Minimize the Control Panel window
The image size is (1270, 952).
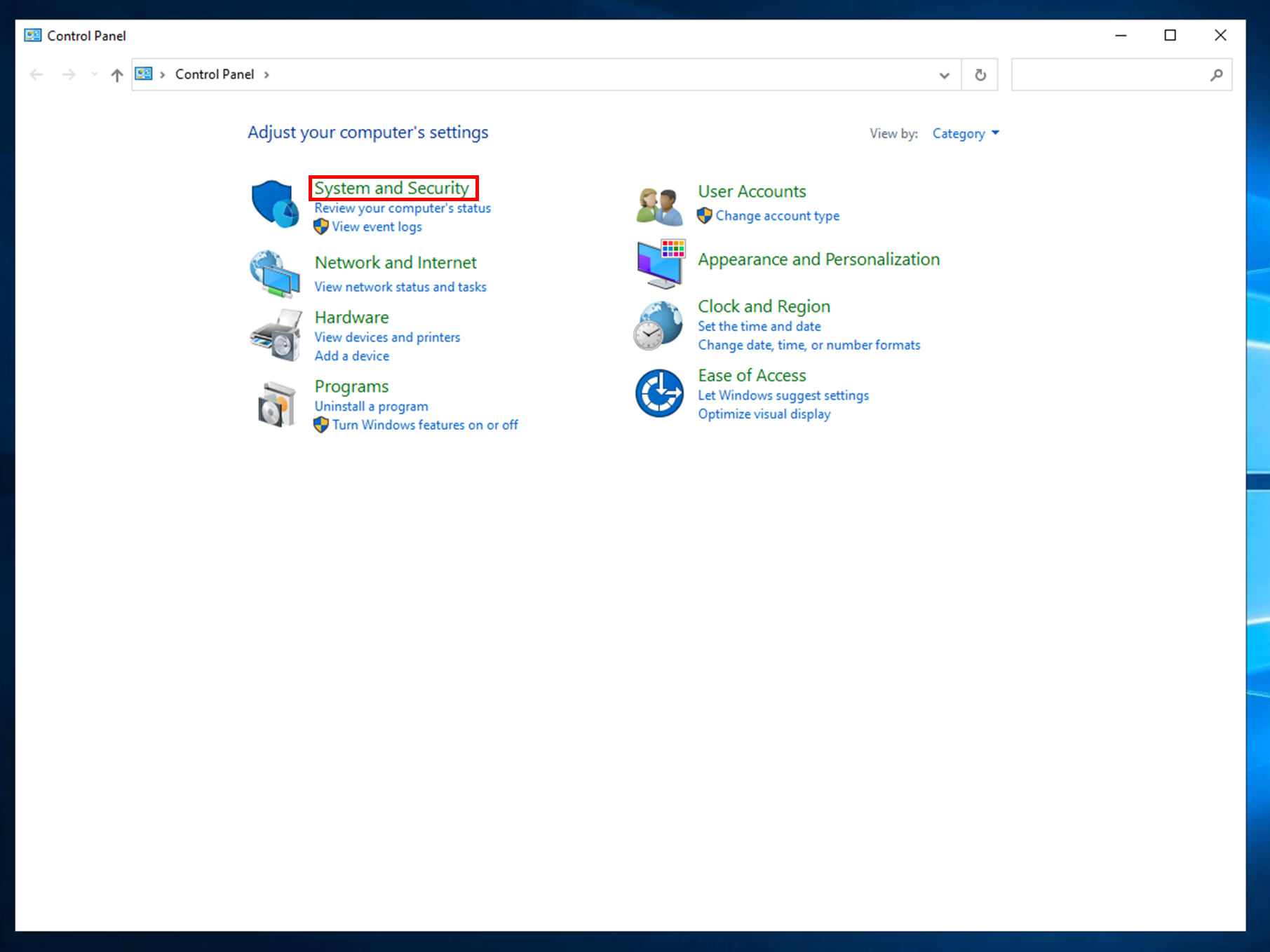1121,35
